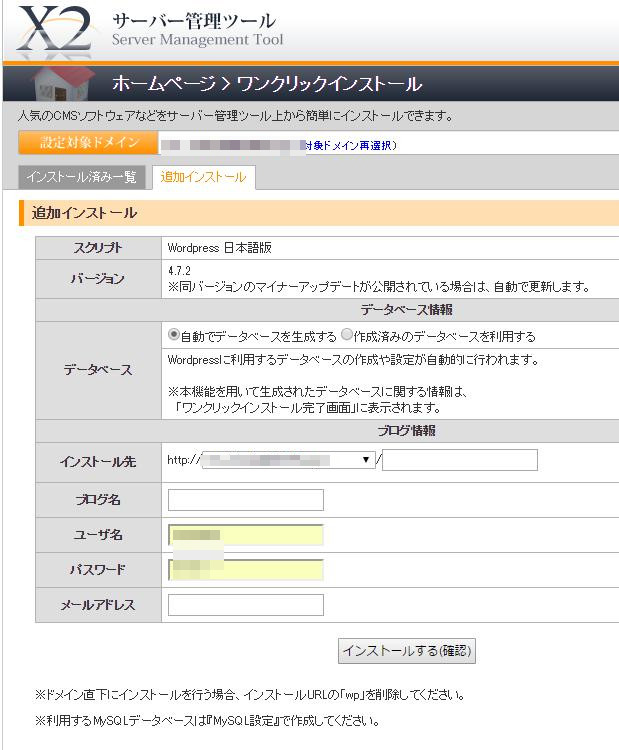Click the 設定対象ドメイン label
The image size is (619, 750).
(x=88, y=143)
